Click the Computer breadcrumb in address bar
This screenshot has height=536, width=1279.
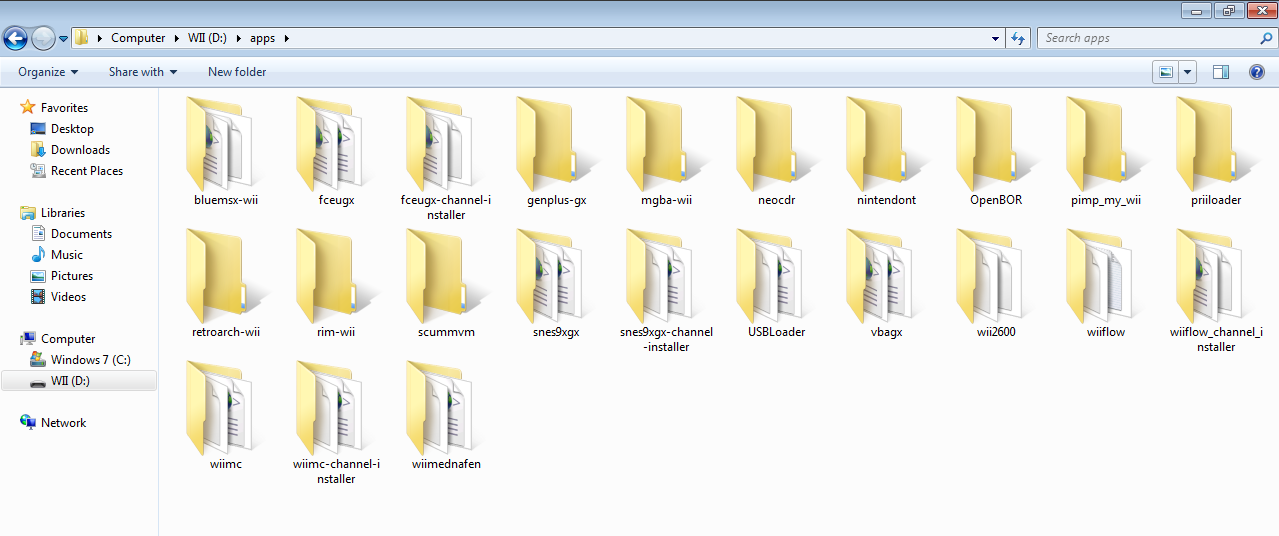pyautogui.click(x=138, y=39)
